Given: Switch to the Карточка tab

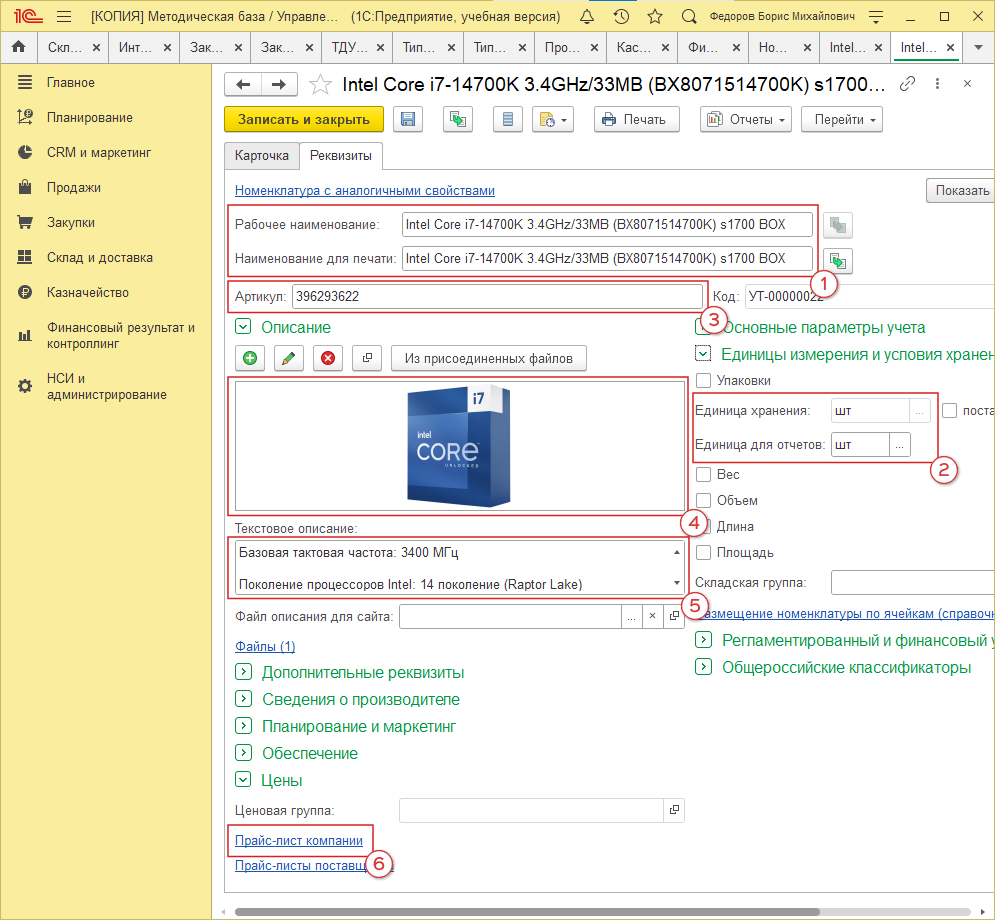Looking at the screenshot, I should click(x=261, y=156).
